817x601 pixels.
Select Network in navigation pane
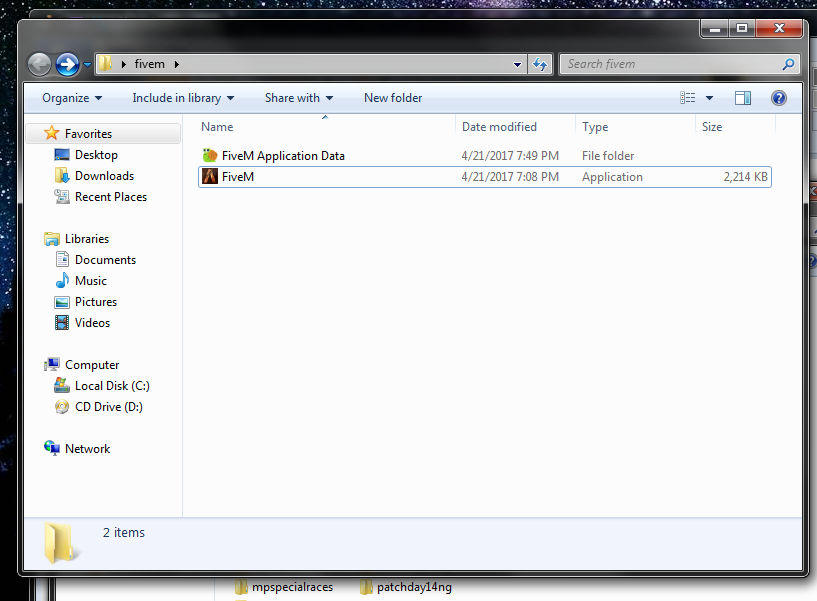point(87,449)
